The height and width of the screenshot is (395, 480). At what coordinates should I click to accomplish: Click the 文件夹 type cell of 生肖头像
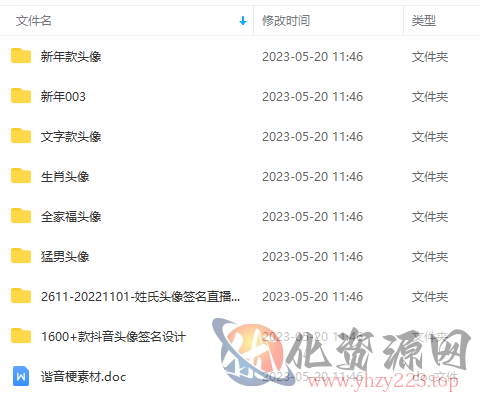pyautogui.click(x=430, y=177)
